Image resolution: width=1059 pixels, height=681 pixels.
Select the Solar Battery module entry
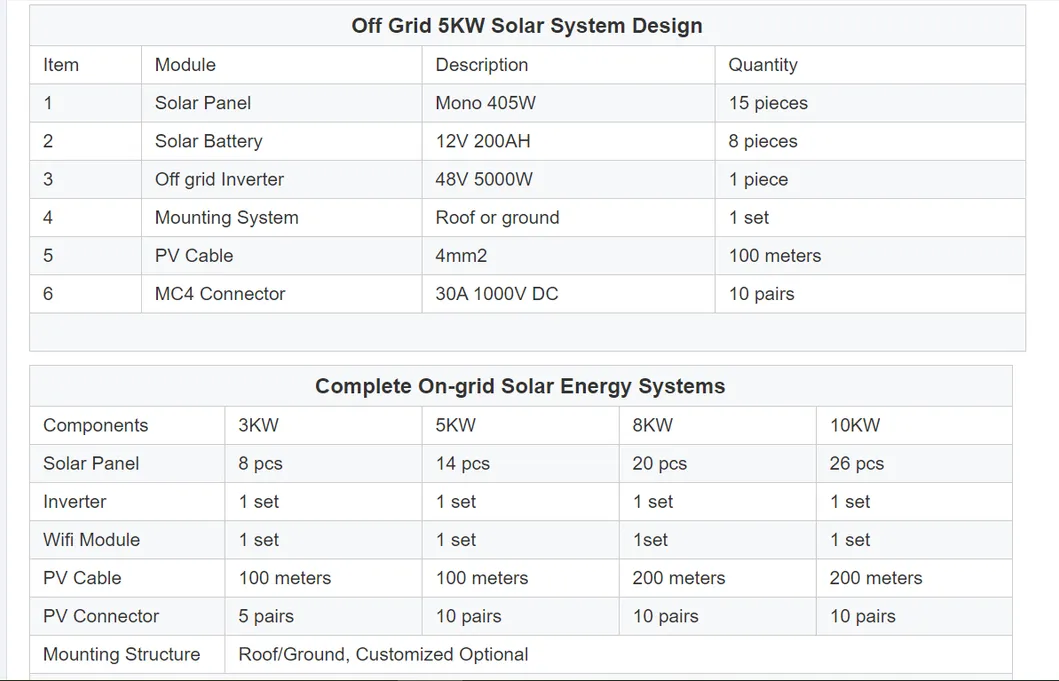tap(207, 141)
